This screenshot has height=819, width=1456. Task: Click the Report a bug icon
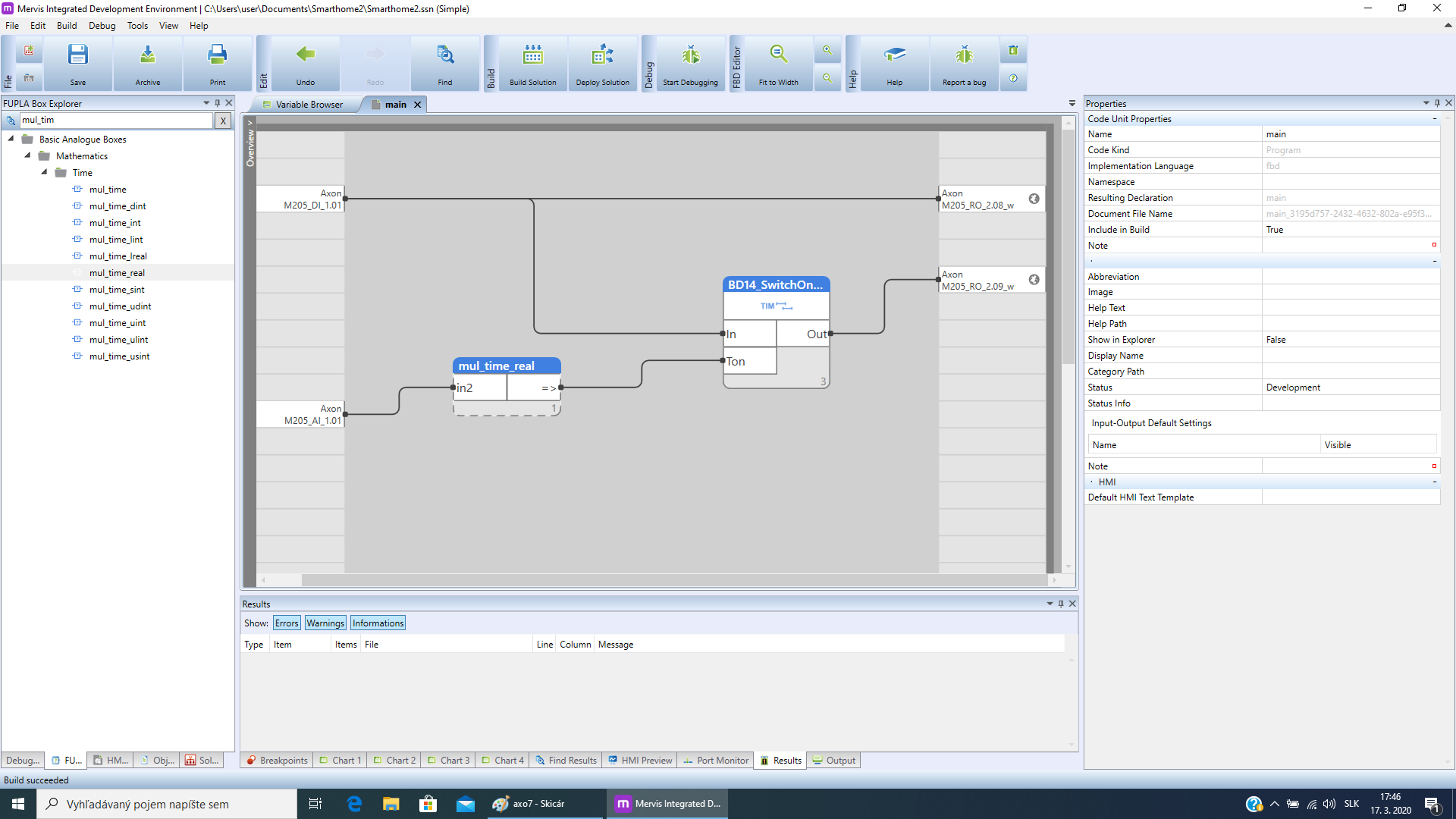tap(964, 55)
